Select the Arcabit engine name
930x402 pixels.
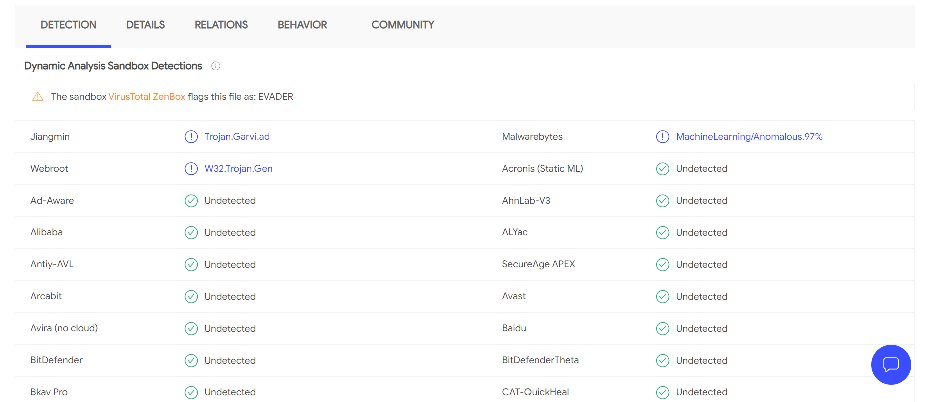[x=46, y=296]
